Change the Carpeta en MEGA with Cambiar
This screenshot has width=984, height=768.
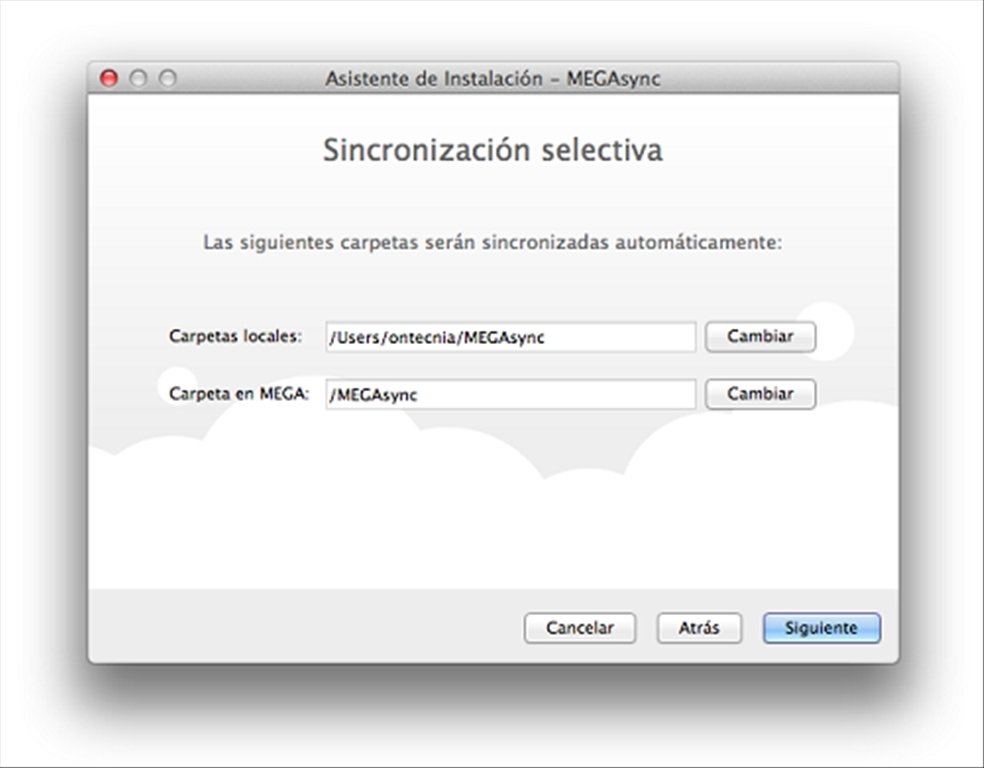tap(760, 394)
